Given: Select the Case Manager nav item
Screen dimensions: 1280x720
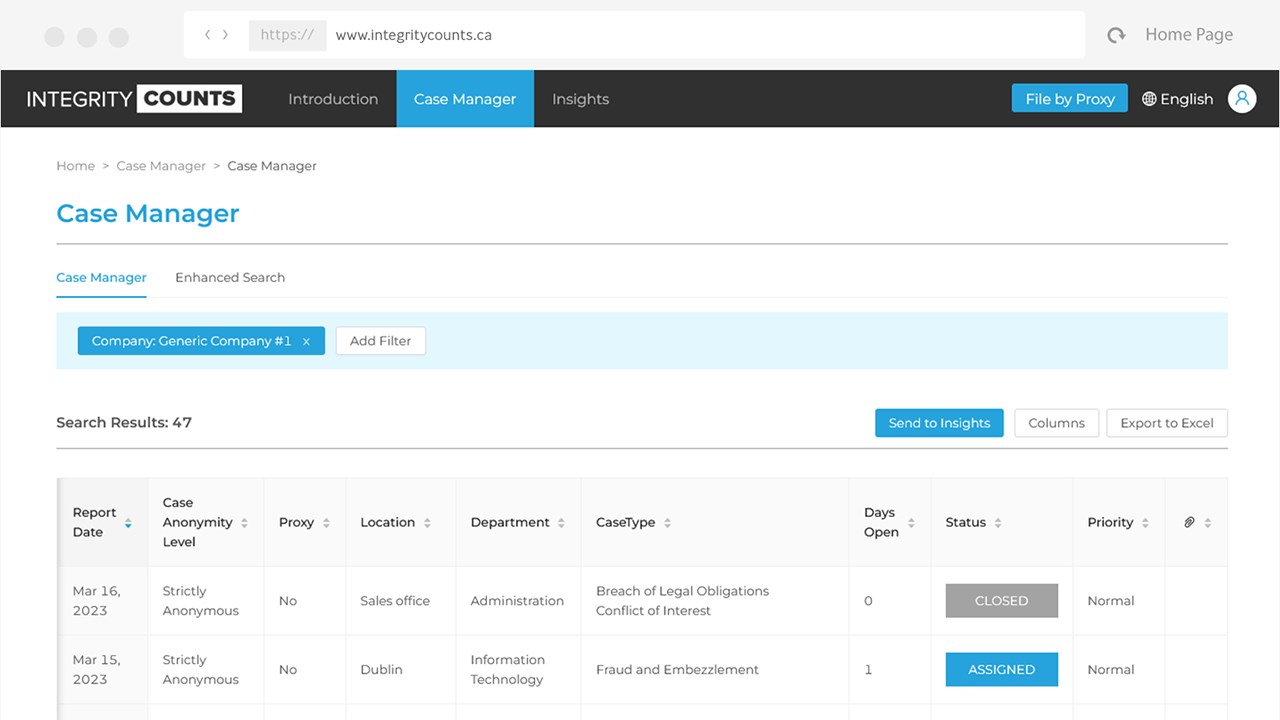Looking at the screenshot, I should coord(465,99).
